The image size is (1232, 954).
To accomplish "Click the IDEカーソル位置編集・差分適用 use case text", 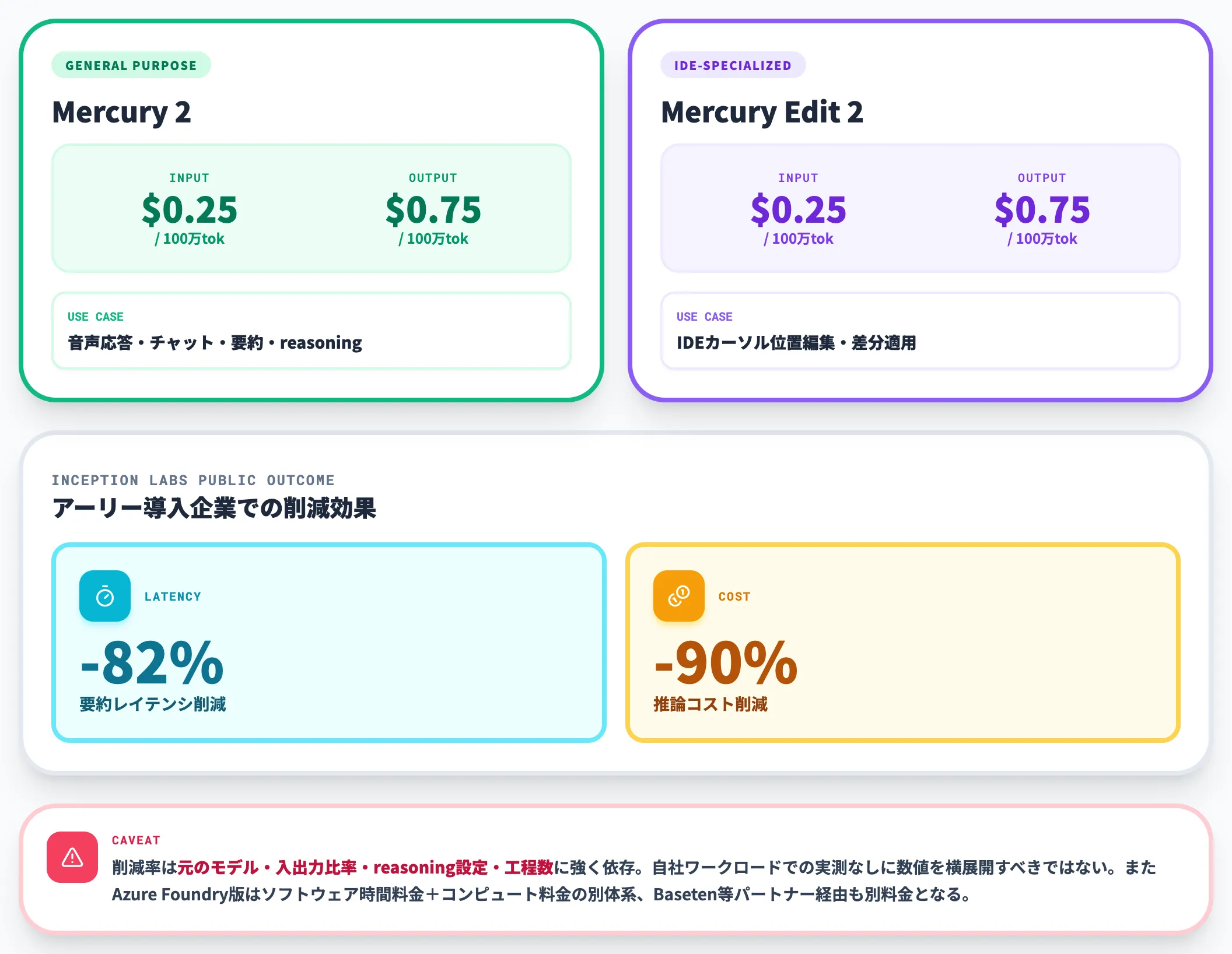I will (x=797, y=342).
